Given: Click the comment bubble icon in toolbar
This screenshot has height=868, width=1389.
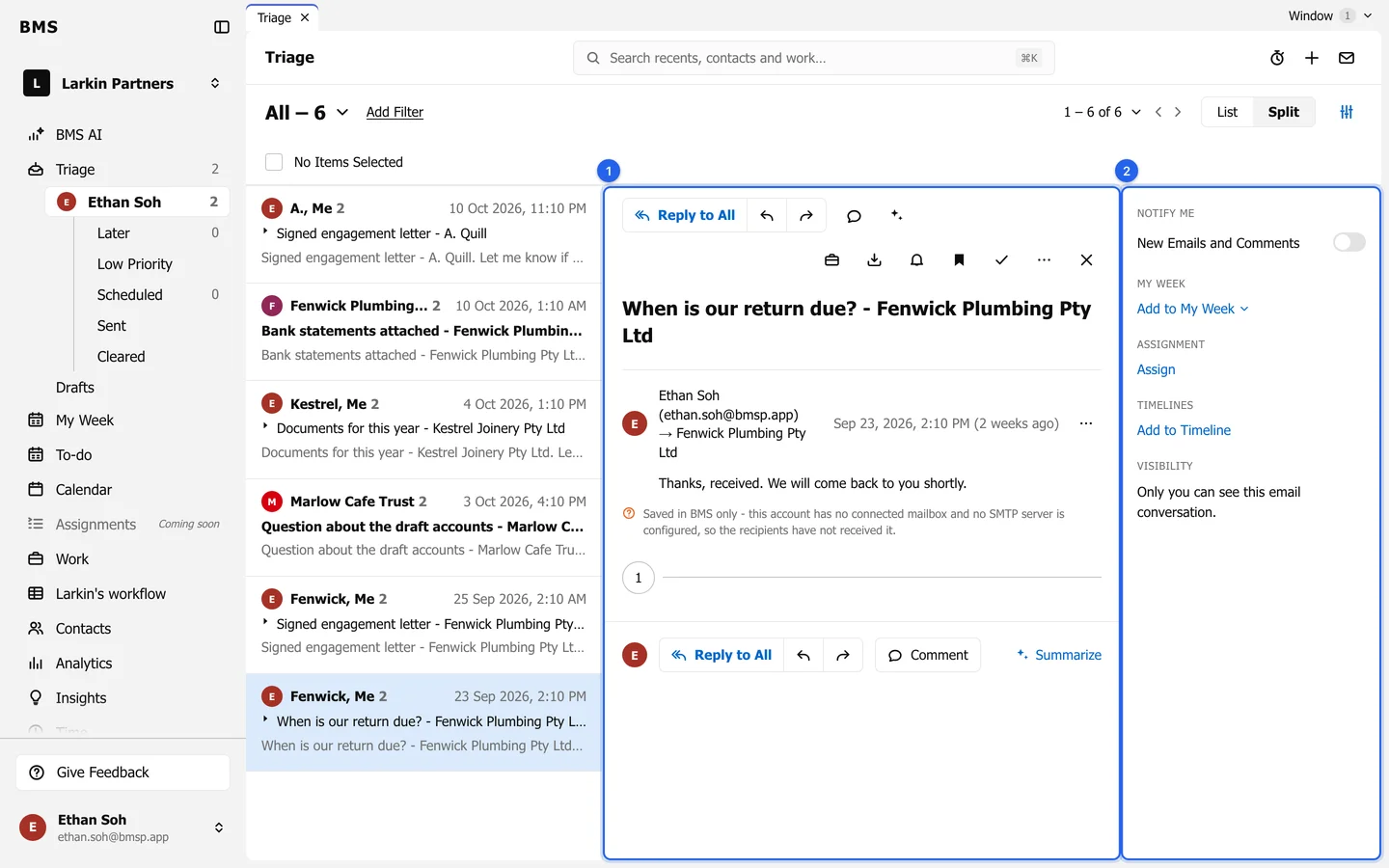Looking at the screenshot, I should [x=854, y=216].
